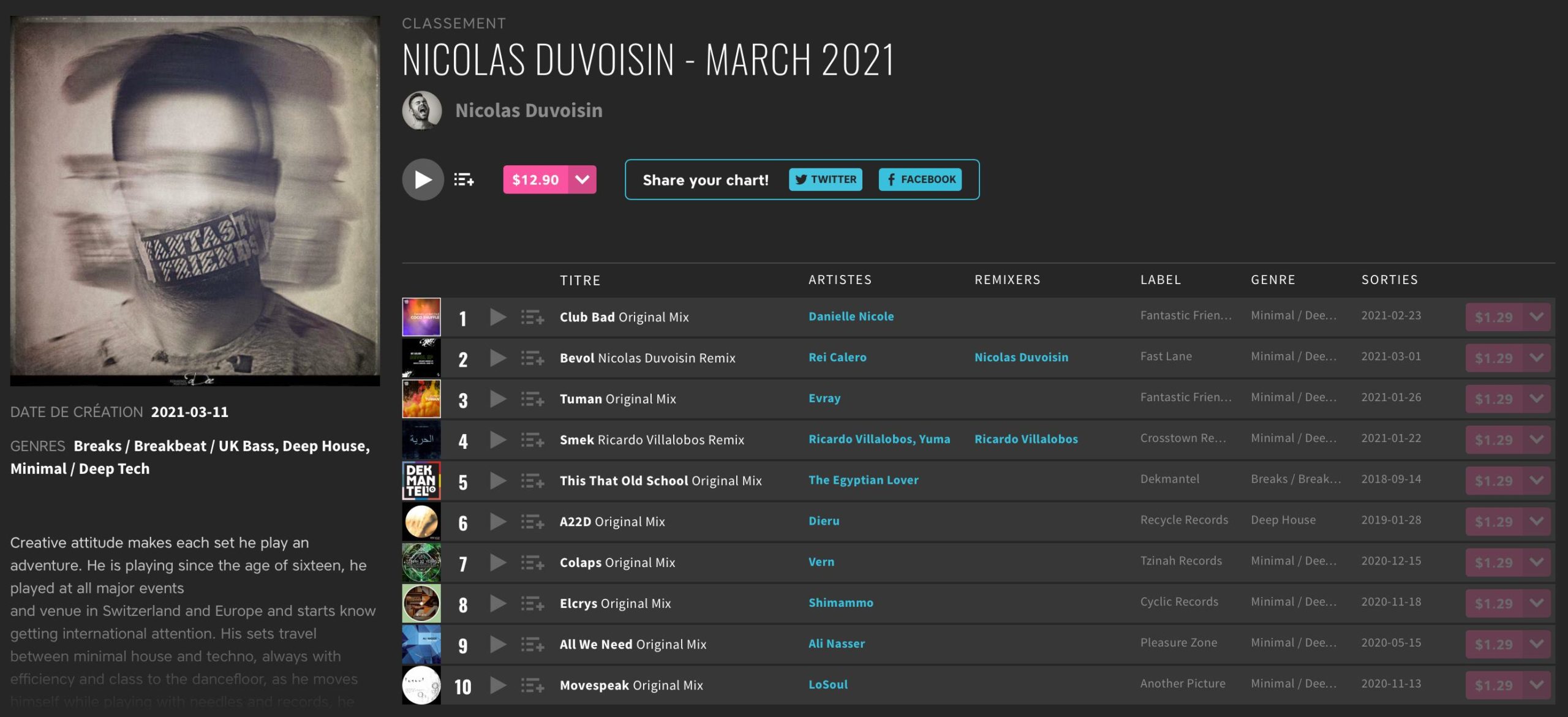Play the whole Nicolas Duvoisin chart

(x=423, y=179)
